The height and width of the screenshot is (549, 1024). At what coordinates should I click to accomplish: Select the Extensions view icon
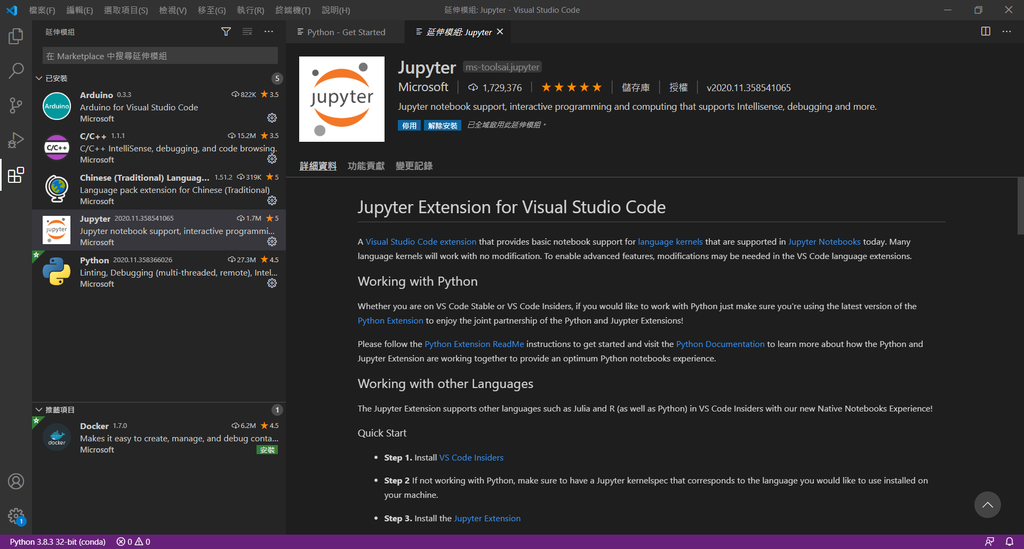16,175
